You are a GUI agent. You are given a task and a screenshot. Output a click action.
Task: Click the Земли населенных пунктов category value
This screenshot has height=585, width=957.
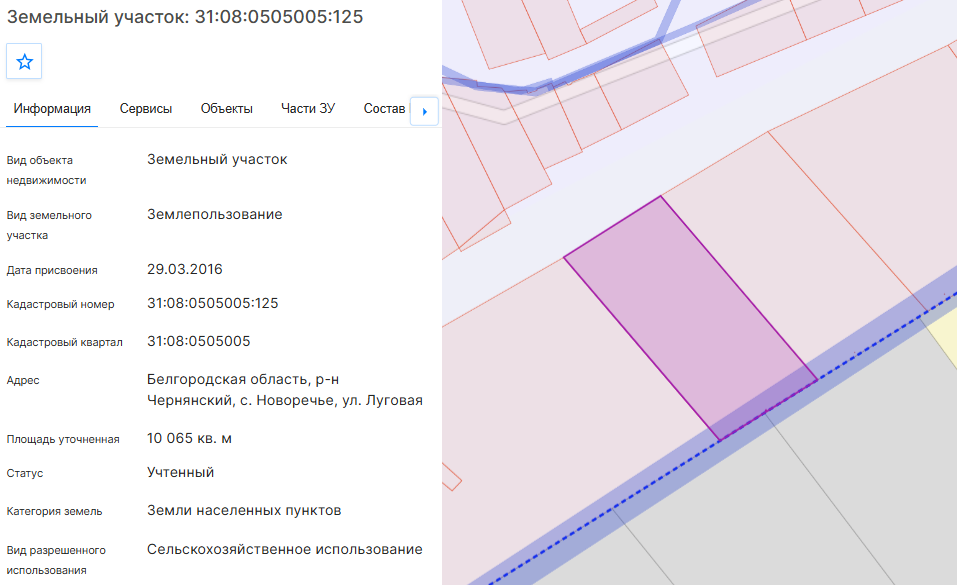244,510
